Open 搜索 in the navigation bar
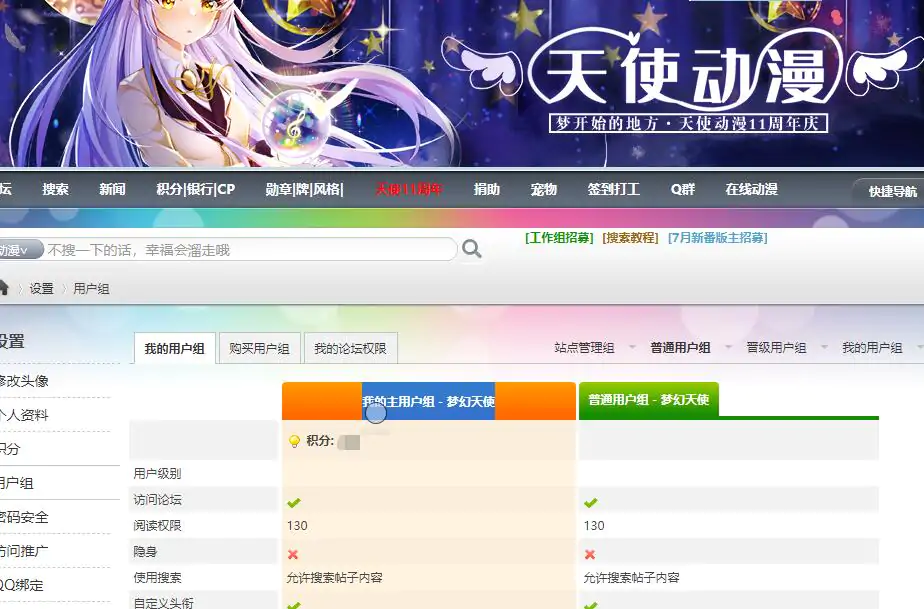The height and width of the screenshot is (609, 924). click(x=55, y=189)
